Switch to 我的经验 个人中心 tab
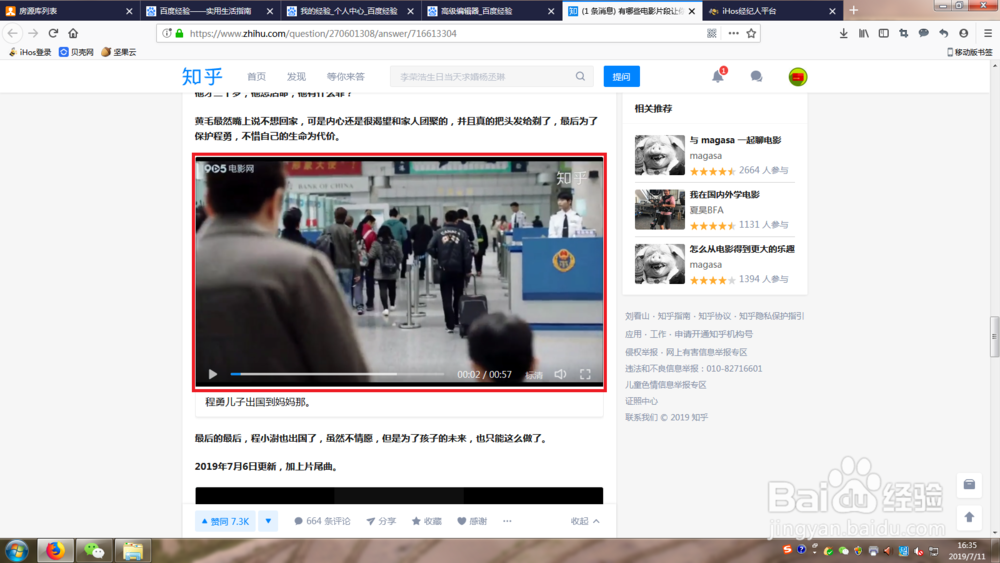Screen dimensions: 1000x563 pos(349,11)
